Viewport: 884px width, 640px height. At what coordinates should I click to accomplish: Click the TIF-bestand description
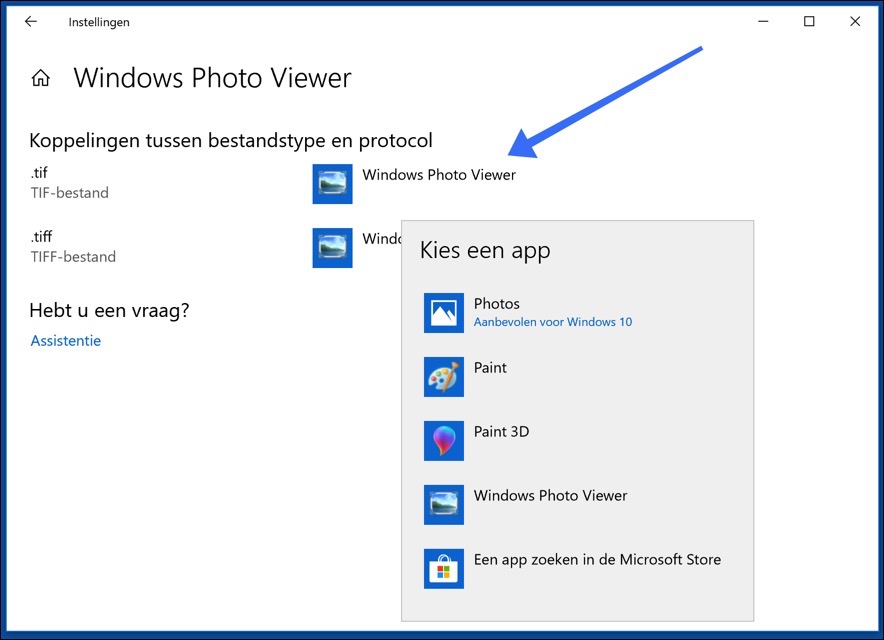[69, 193]
